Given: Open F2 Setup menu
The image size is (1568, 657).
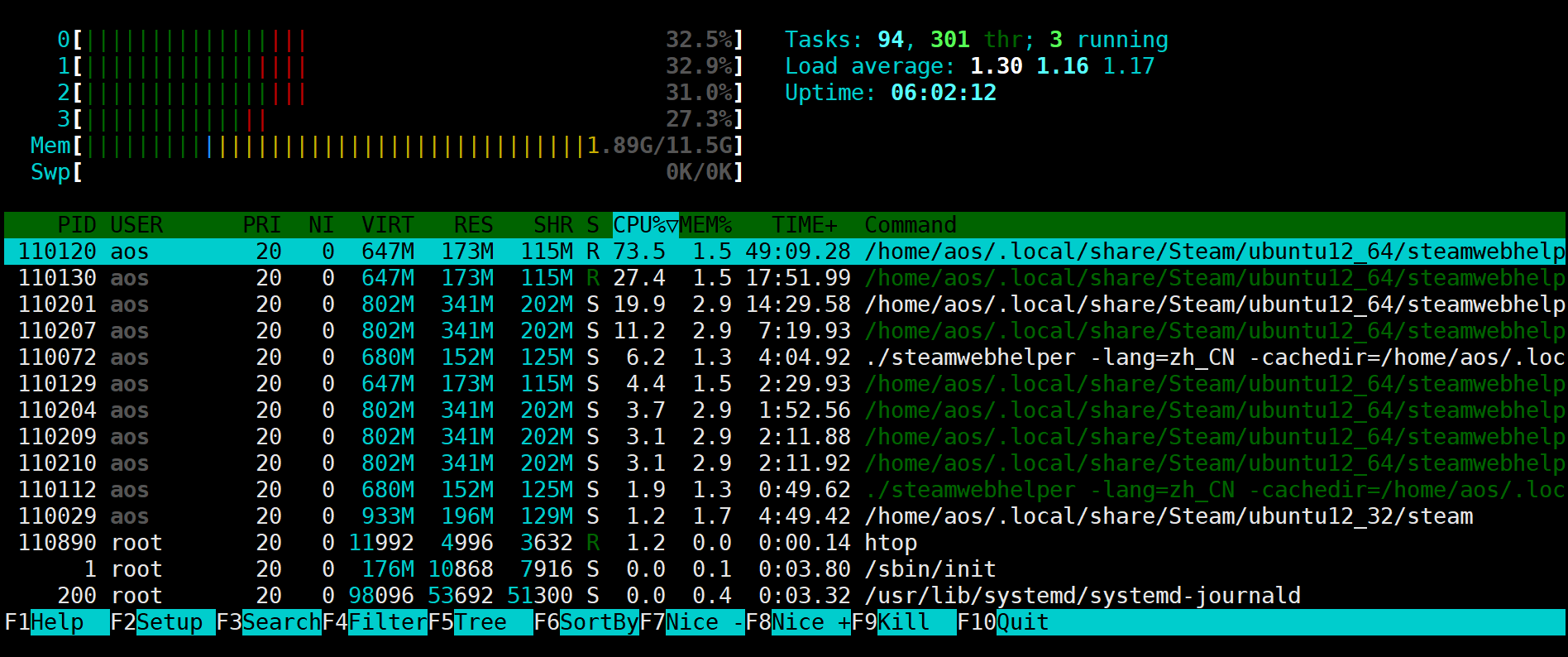Looking at the screenshot, I should pyautogui.click(x=162, y=622).
